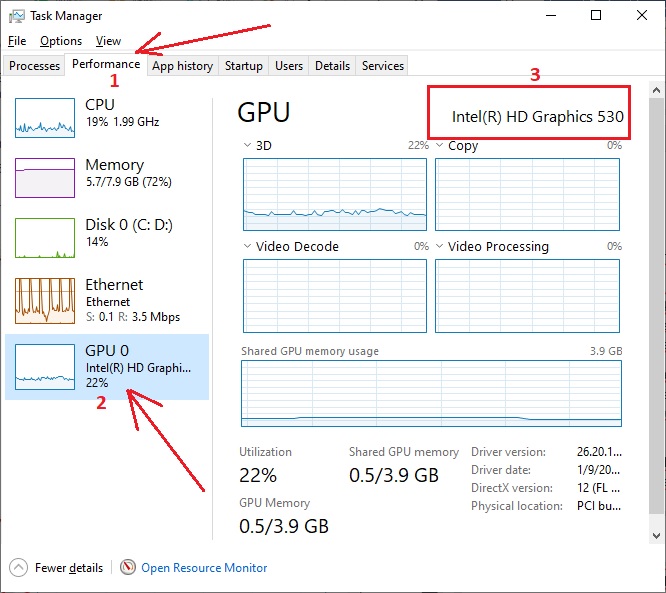The width and height of the screenshot is (666, 593).
Task: Open the View menu
Action: pos(108,41)
